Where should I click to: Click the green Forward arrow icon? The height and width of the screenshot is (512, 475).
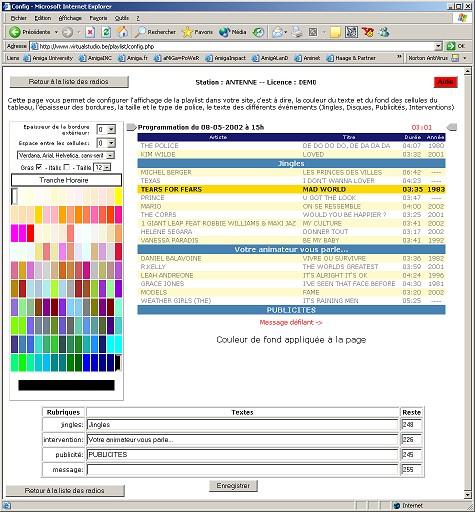click(67, 32)
